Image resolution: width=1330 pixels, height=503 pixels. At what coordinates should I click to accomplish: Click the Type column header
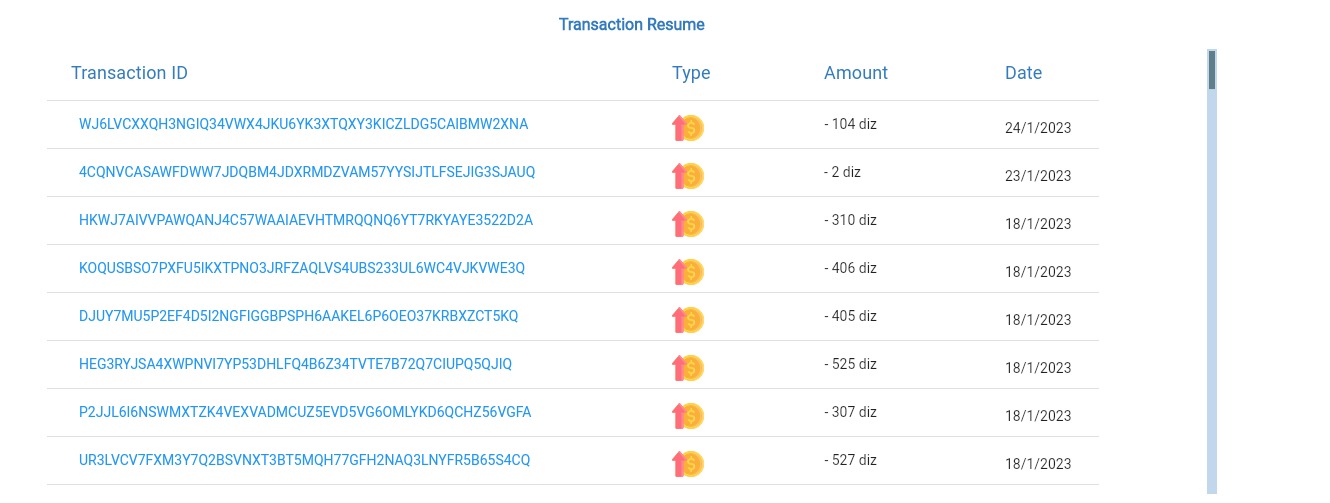691,73
